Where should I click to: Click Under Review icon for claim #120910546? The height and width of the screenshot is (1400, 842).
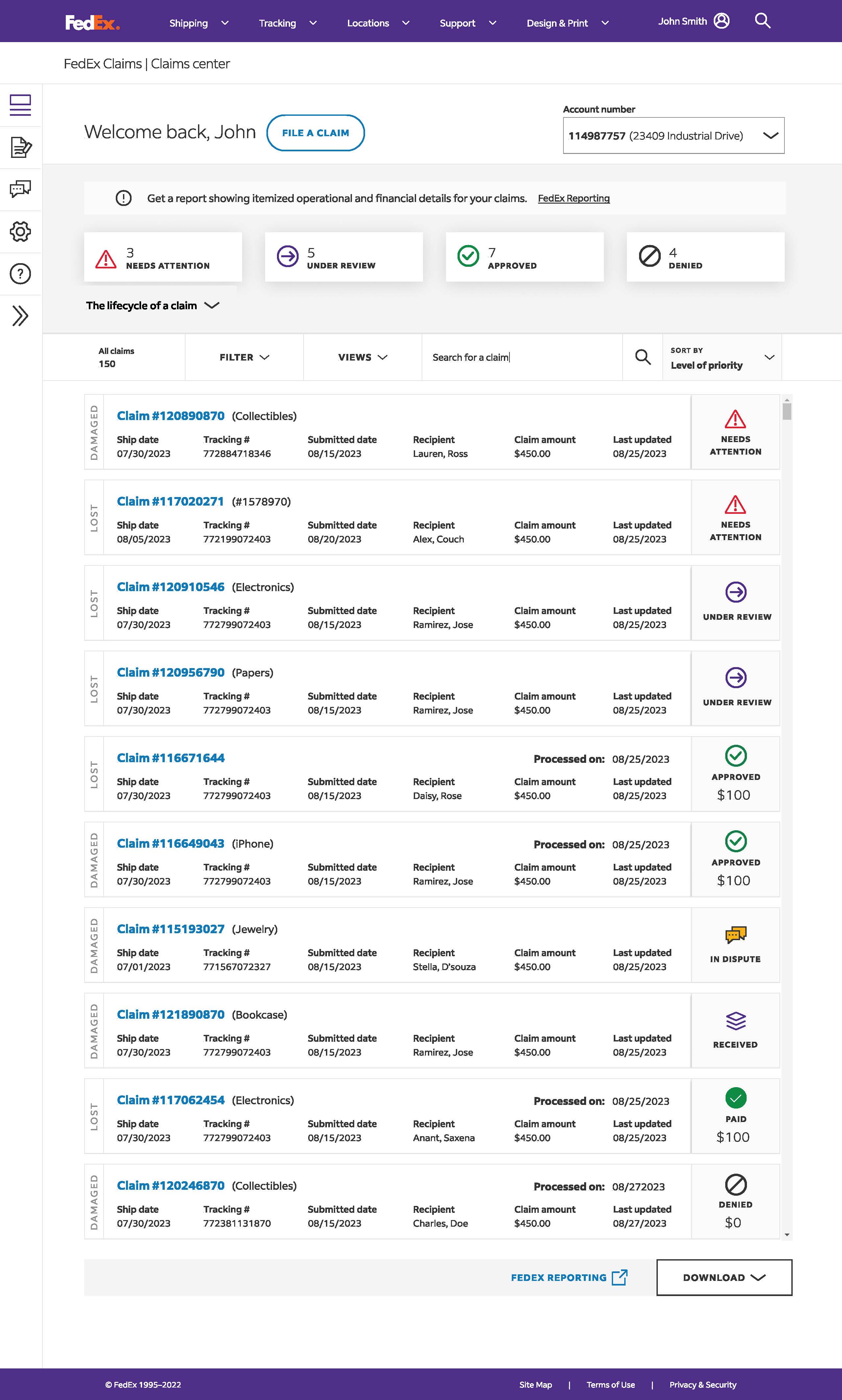[736, 592]
